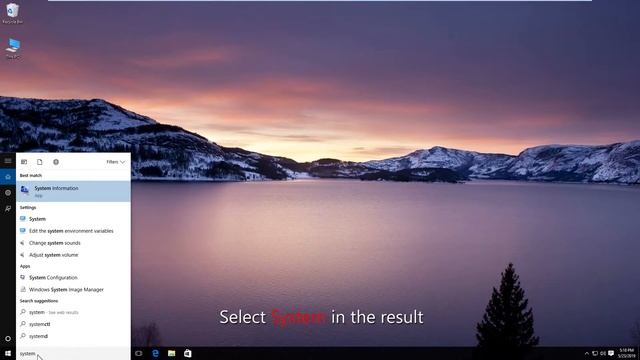This screenshot has height=360, width=640.
Task: Launch Microsoft Edge from the taskbar
Action: 156,353
